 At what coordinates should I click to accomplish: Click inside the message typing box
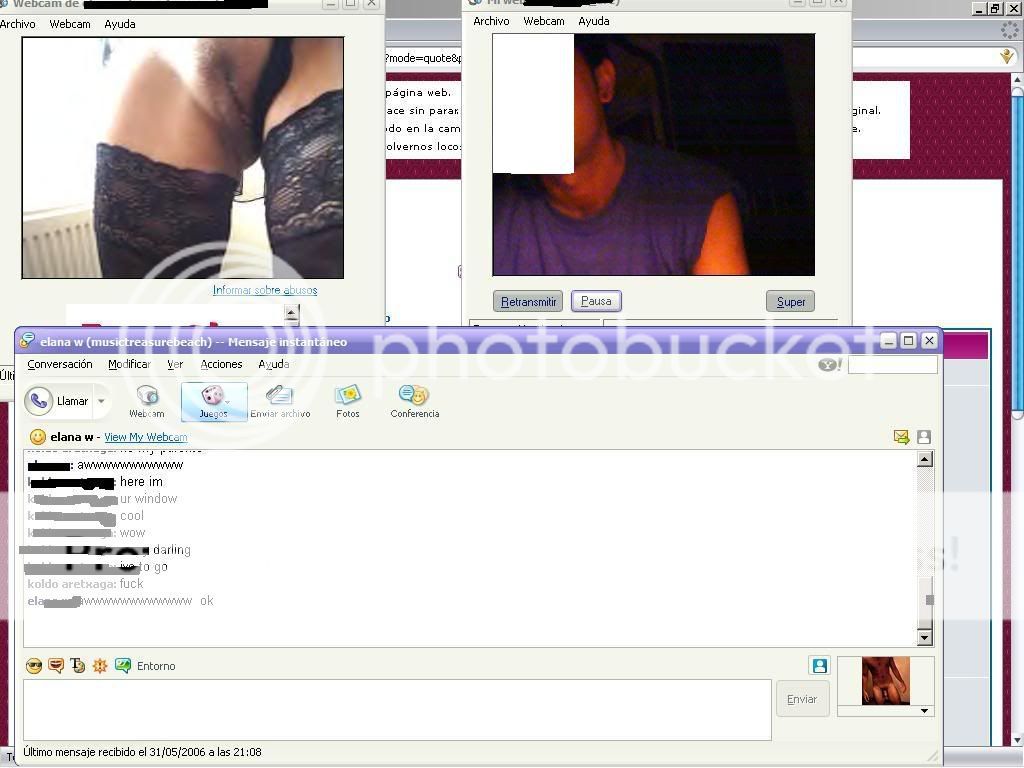point(397,709)
